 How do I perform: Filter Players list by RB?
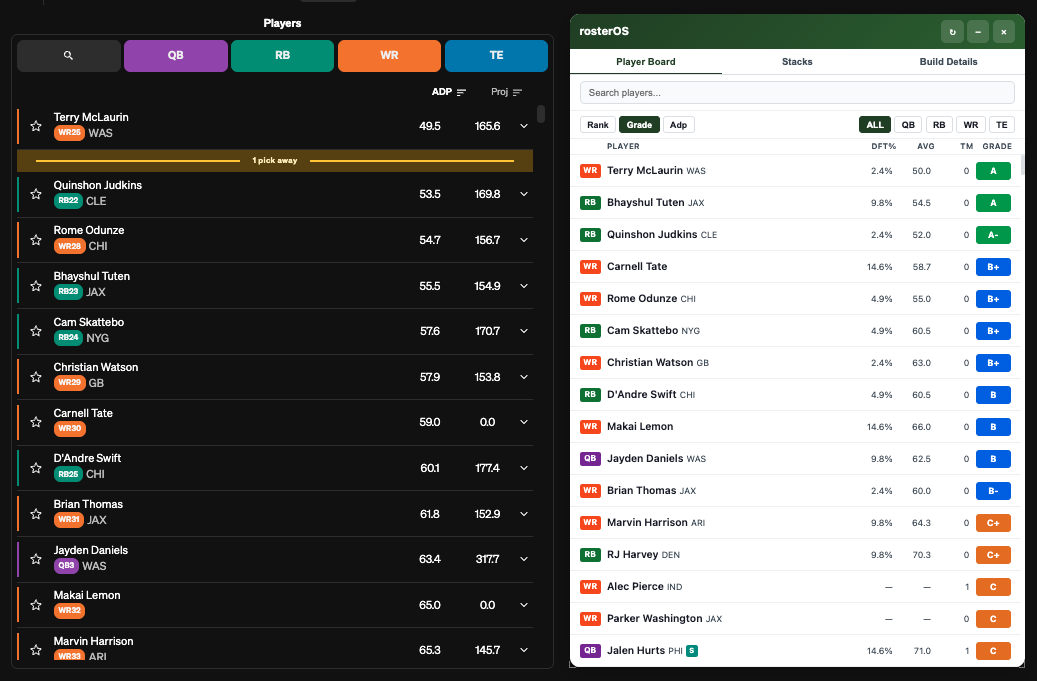click(282, 56)
